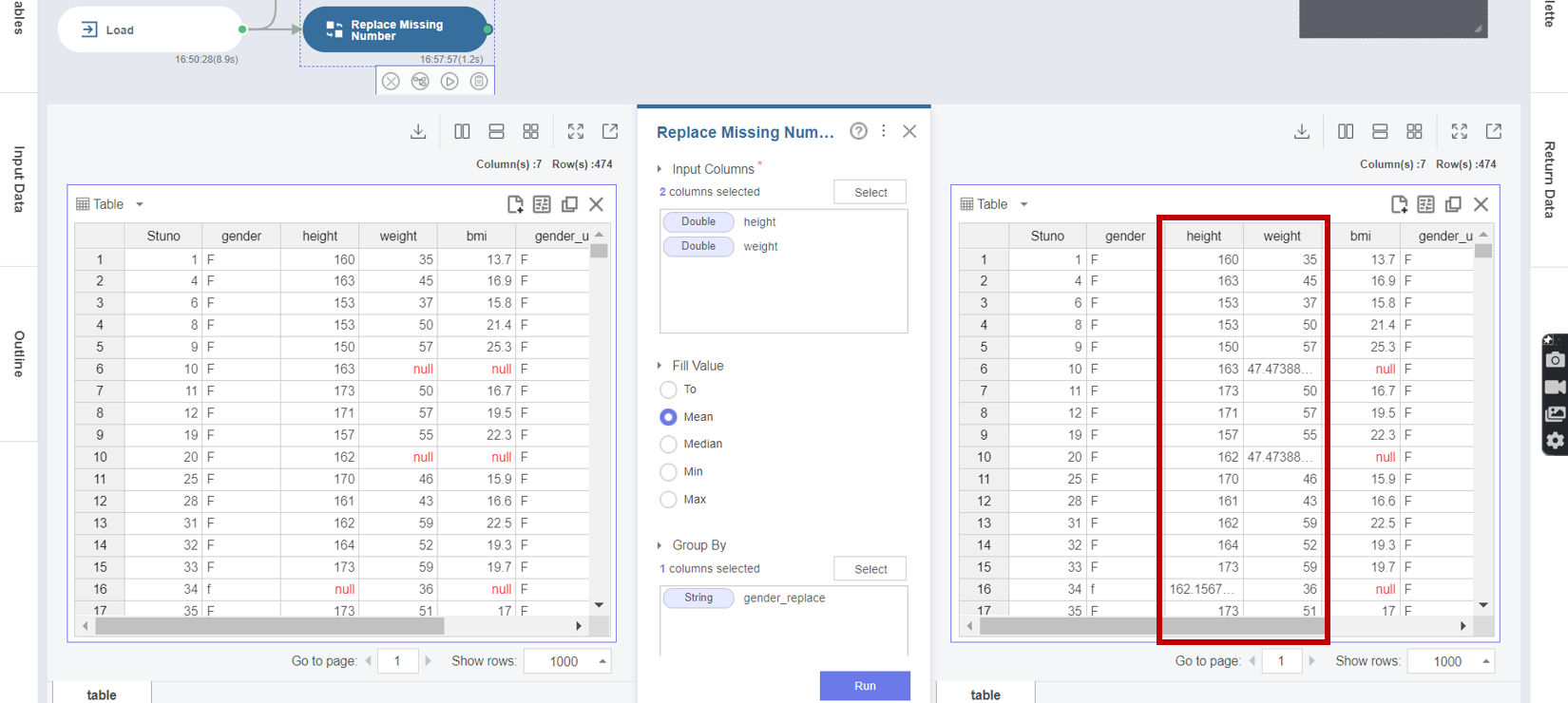
Task: Open table settings icon in input table
Action: tap(542, 204)
